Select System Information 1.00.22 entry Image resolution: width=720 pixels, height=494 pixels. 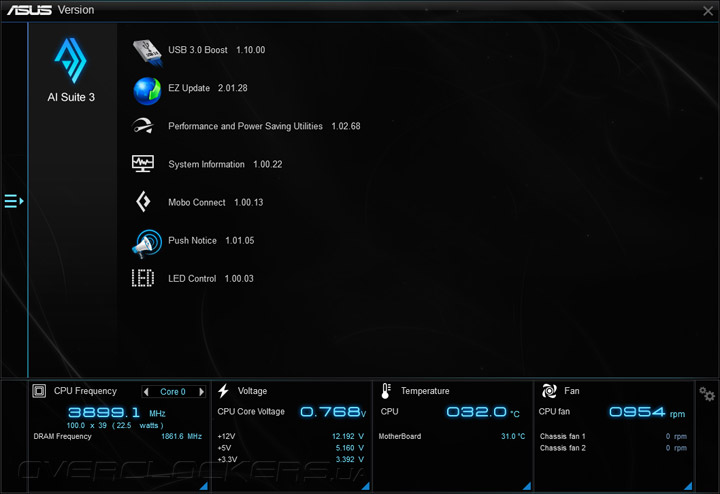(225, 164)
